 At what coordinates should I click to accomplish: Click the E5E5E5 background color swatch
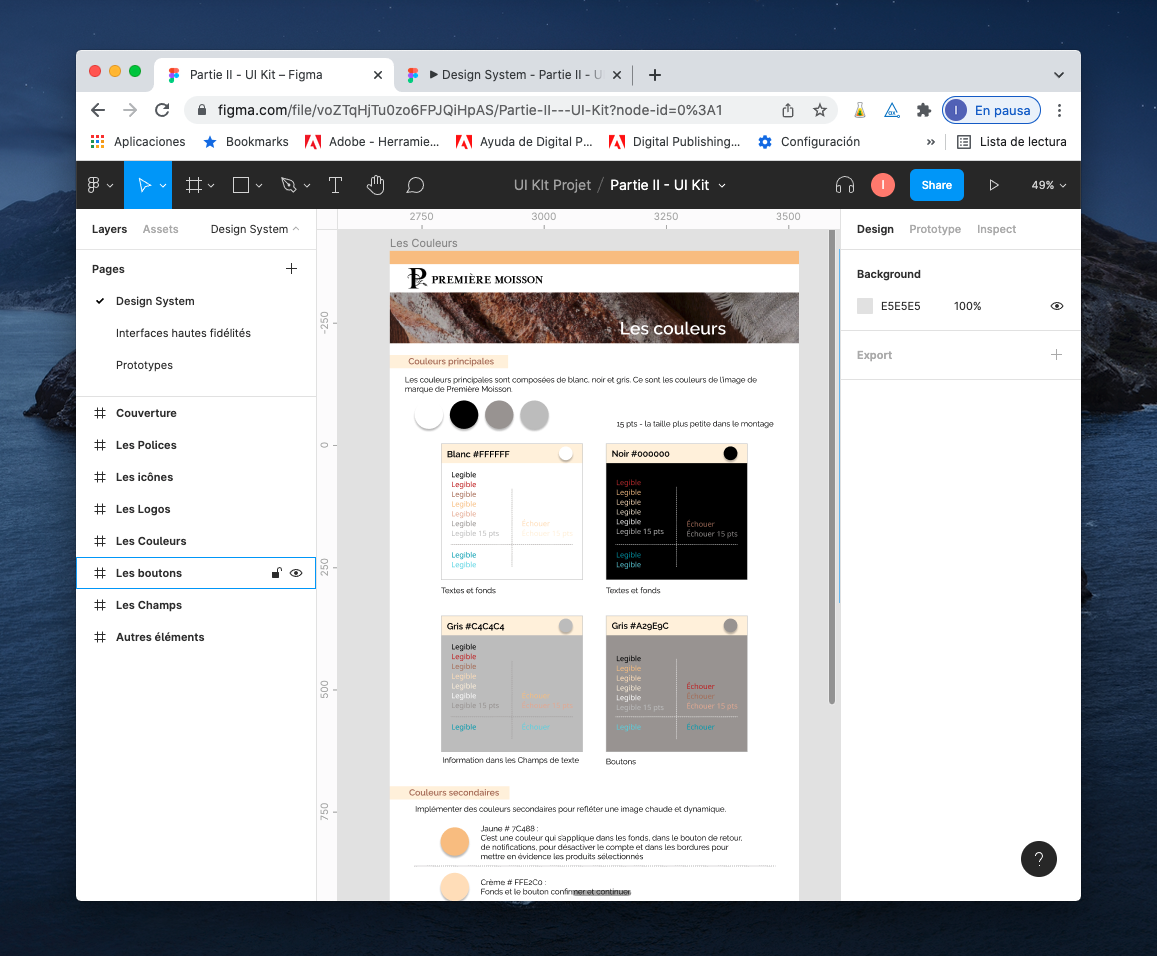coord(865,306)
